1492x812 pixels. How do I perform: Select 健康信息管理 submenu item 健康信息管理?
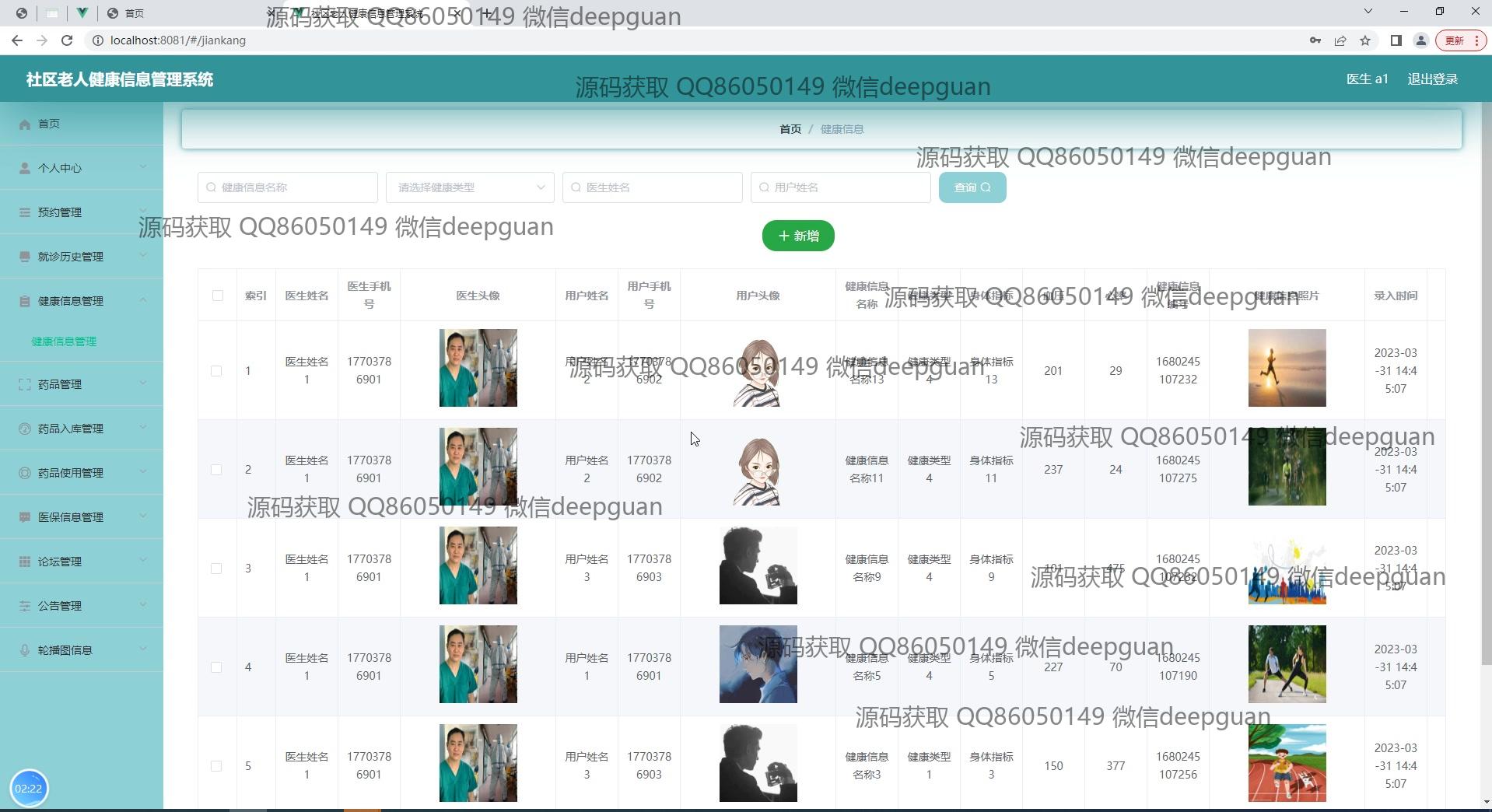(63, 341)
